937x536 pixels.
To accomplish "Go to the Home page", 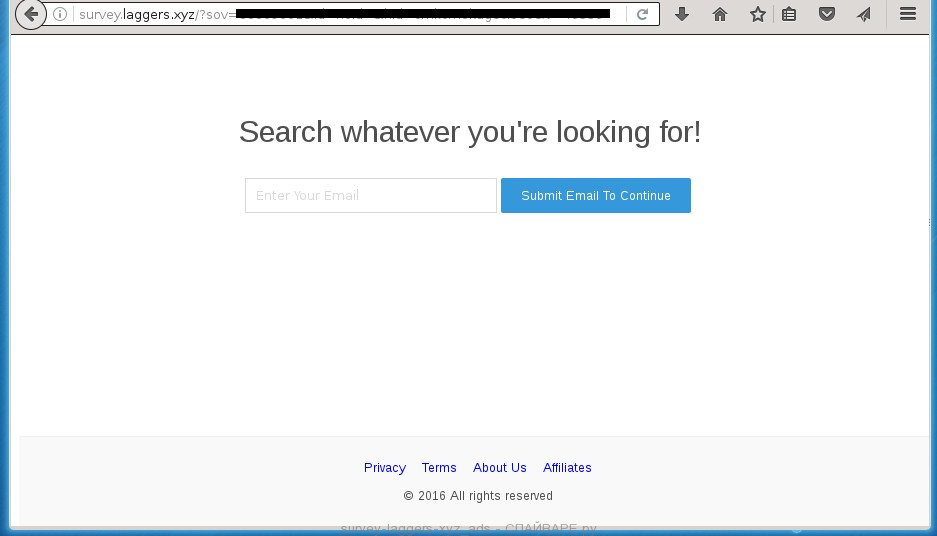I will point(720,15).
